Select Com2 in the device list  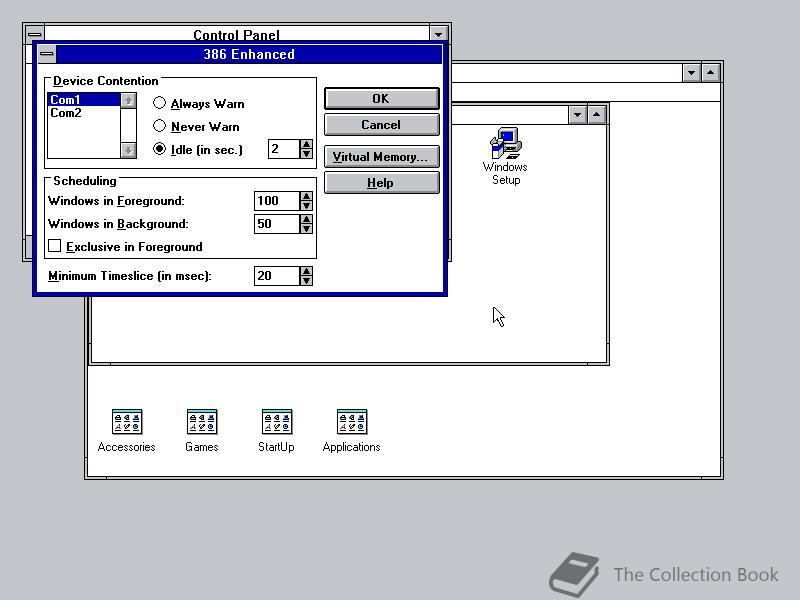84,113
